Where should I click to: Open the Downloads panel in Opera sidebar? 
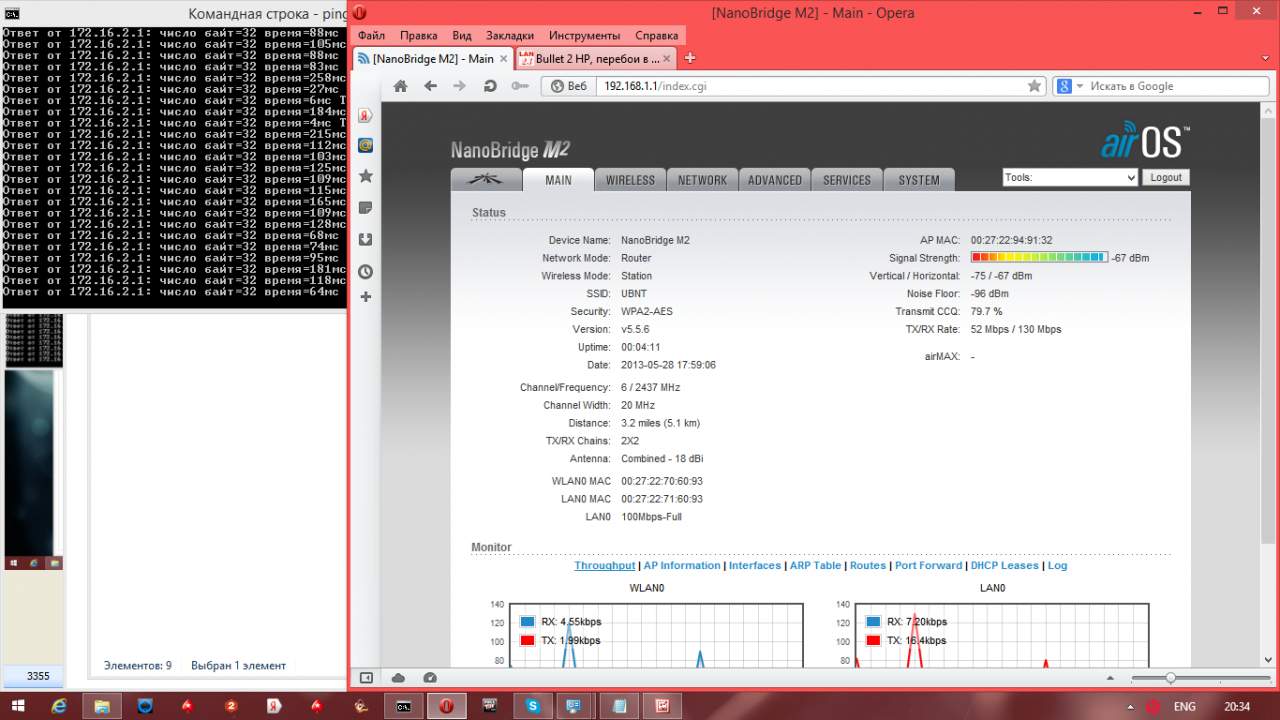tap(366, 239)
